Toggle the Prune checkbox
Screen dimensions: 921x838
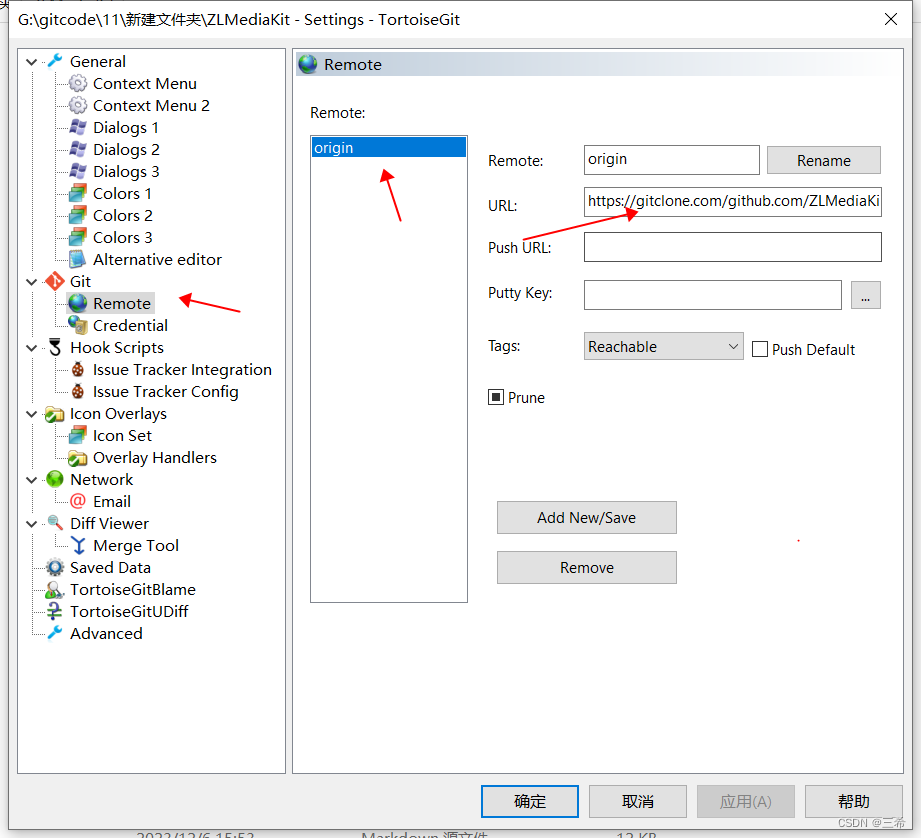pyautogui.click(x=496, y=398)
